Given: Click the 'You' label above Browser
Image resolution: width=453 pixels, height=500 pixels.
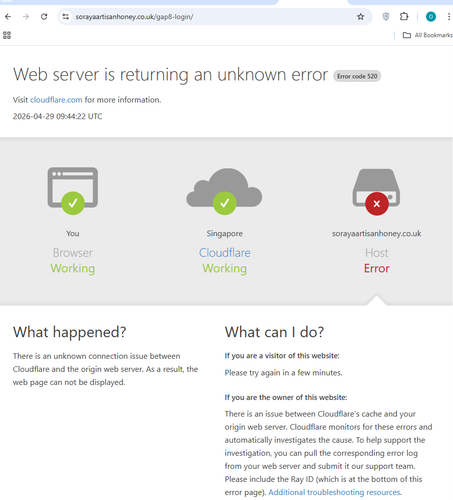Looking at the screenshot, I should click(x=73, y=233).
